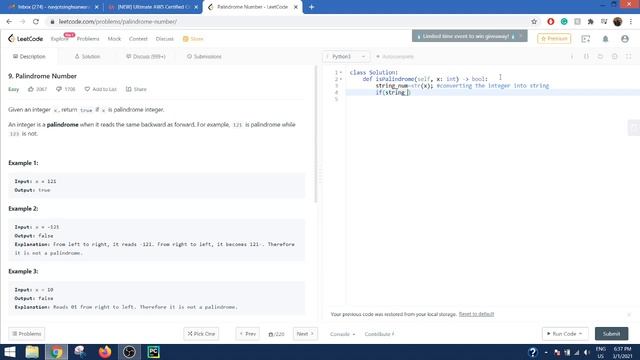Reset code with the revert icon
The height and width of the screenshot is (360, 640).
(600, 56)
